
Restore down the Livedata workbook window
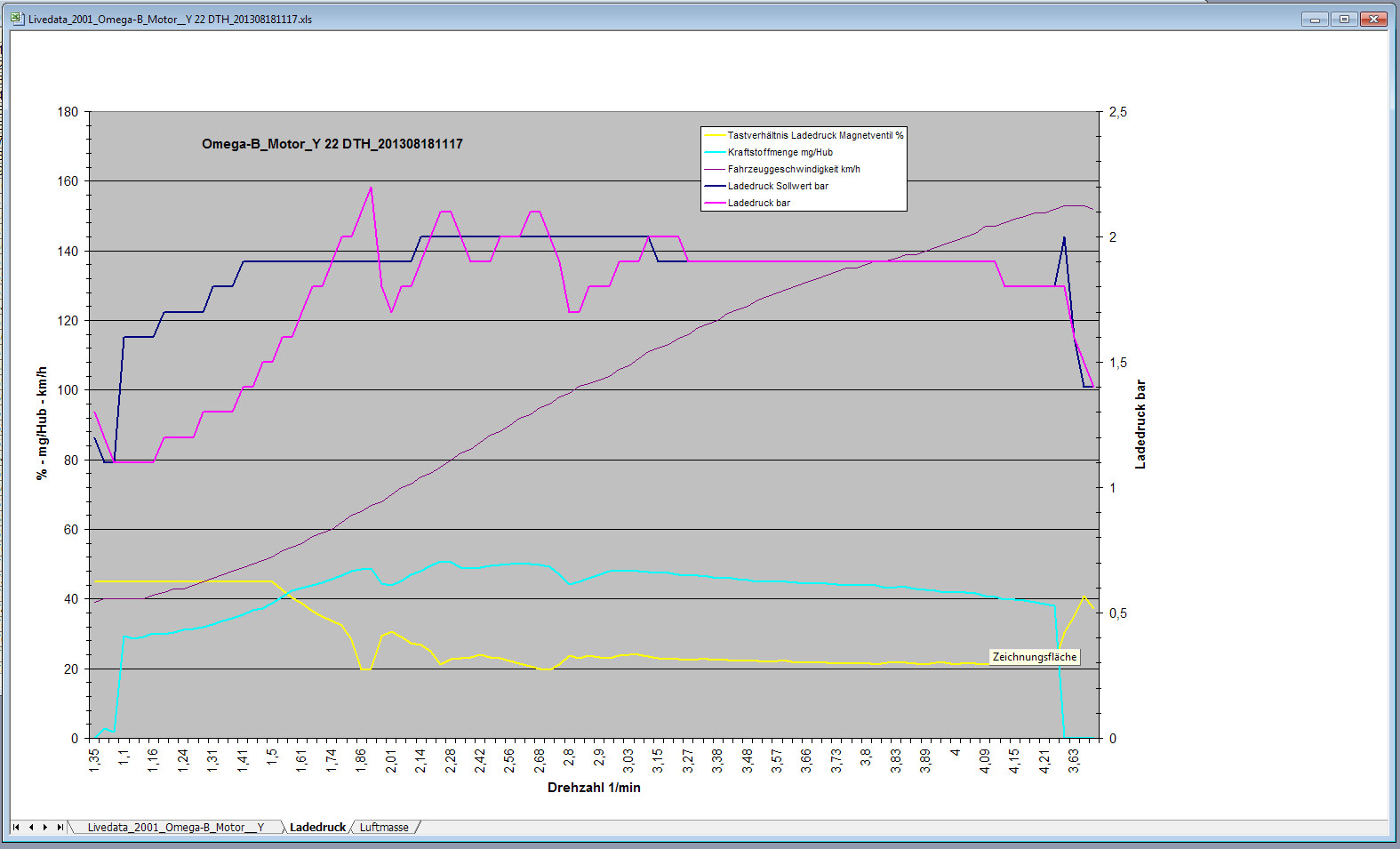pos(1344,19)
